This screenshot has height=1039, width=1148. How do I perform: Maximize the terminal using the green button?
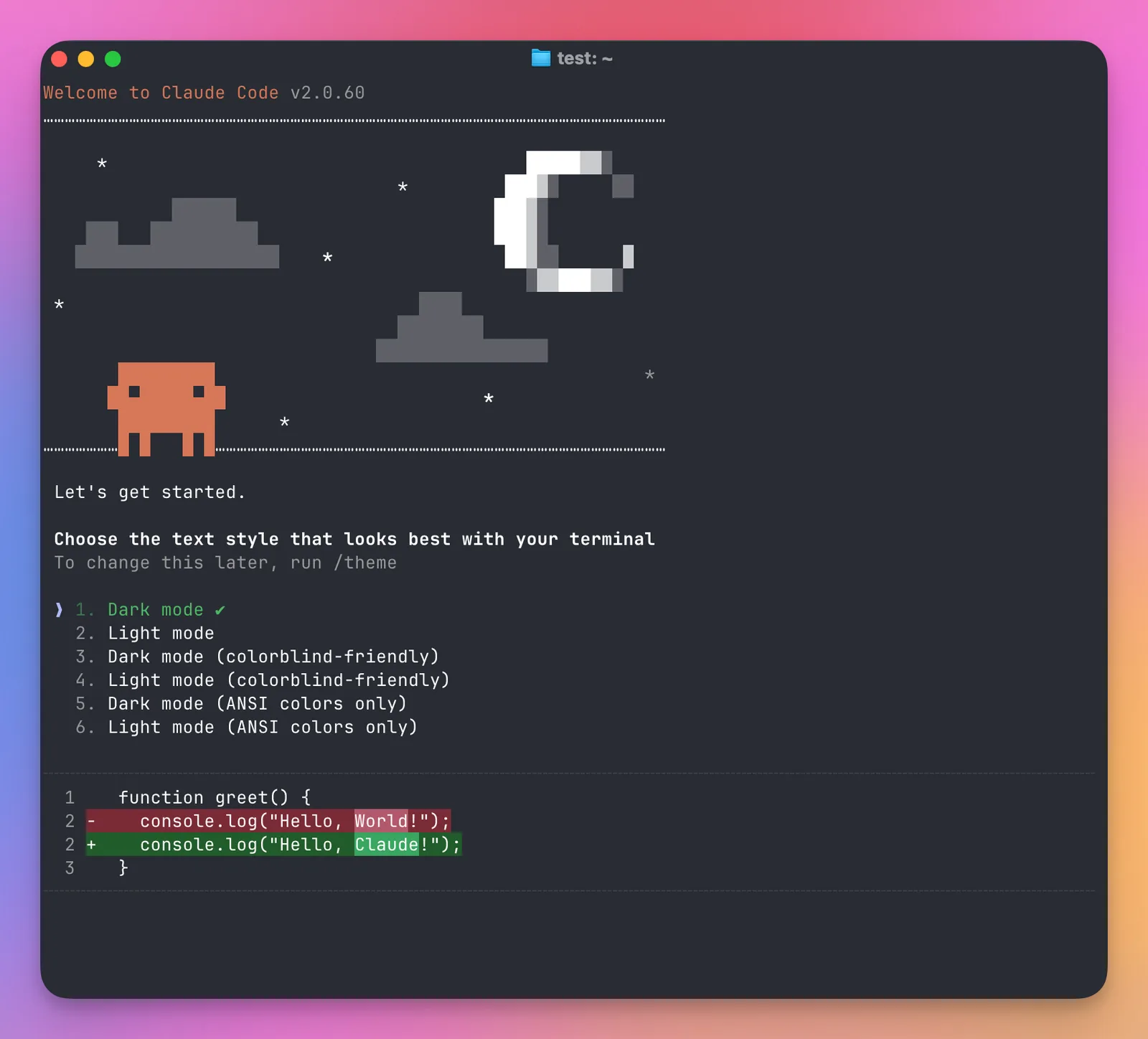[113, 59]
